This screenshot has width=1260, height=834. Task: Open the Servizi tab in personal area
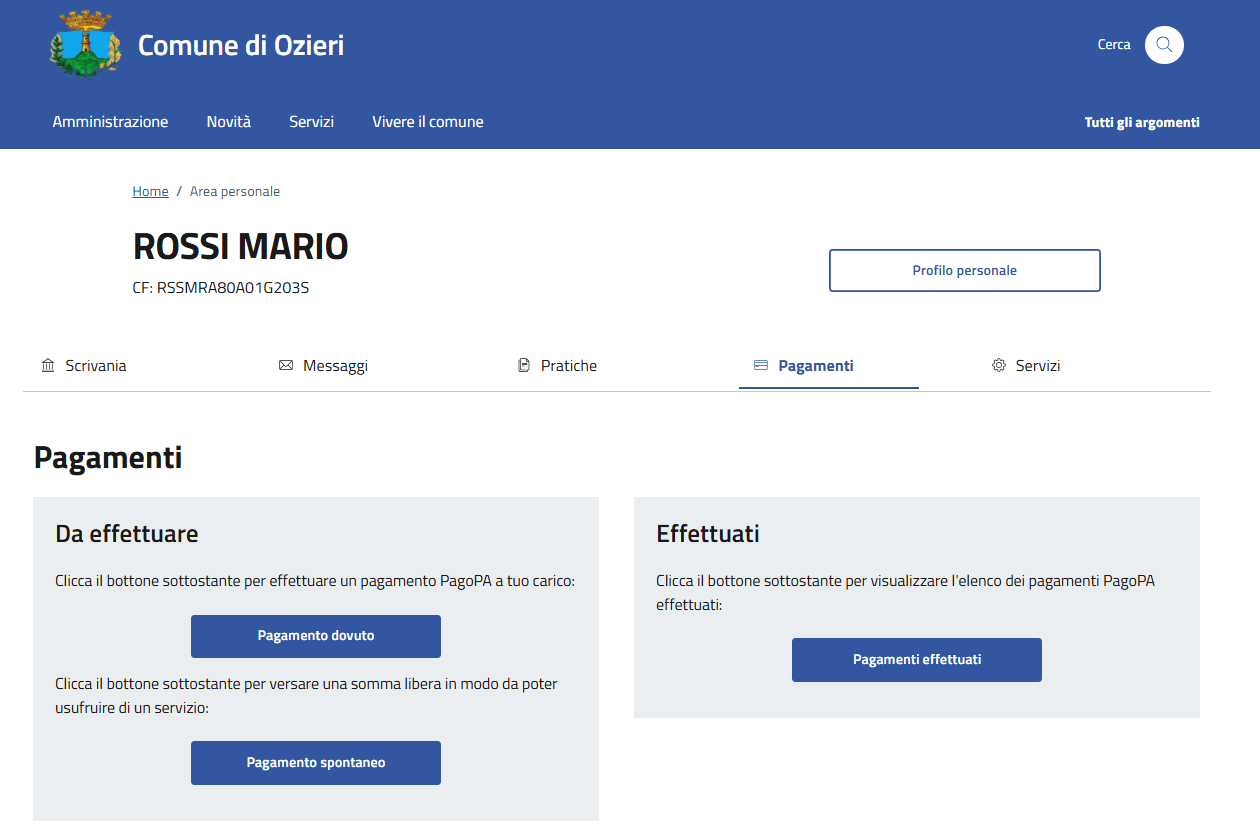pos(1025,366)
